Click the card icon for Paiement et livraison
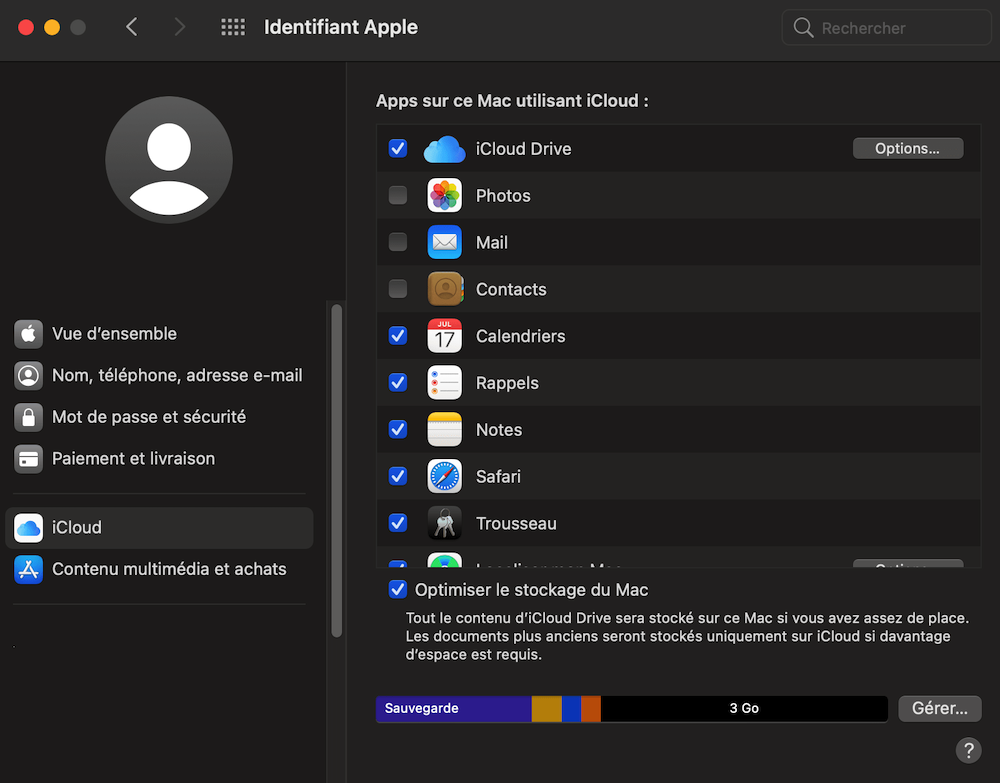 [x=29, y=459]
